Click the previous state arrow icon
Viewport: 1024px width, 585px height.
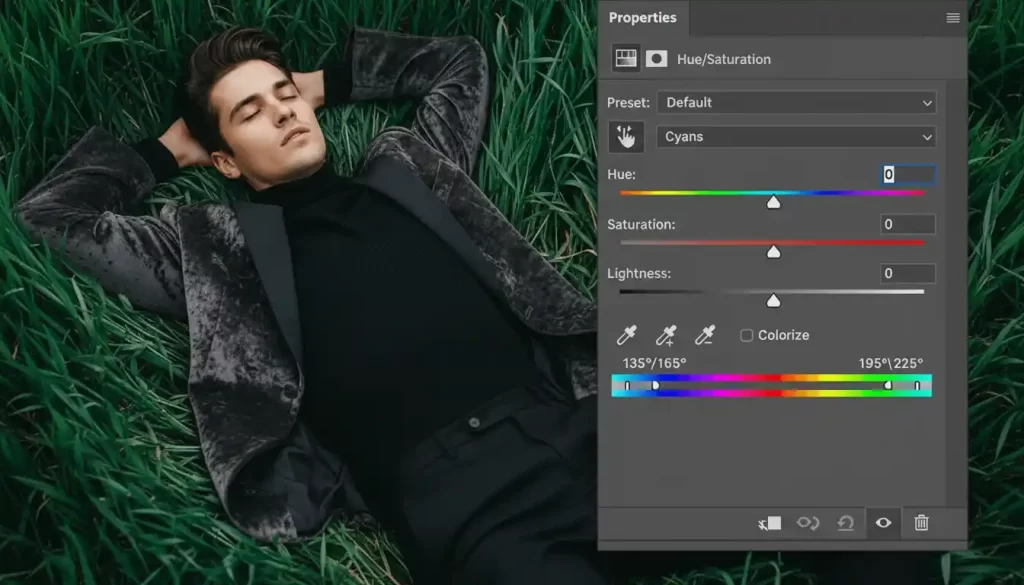pyautogui.click(x=809, y=522)
